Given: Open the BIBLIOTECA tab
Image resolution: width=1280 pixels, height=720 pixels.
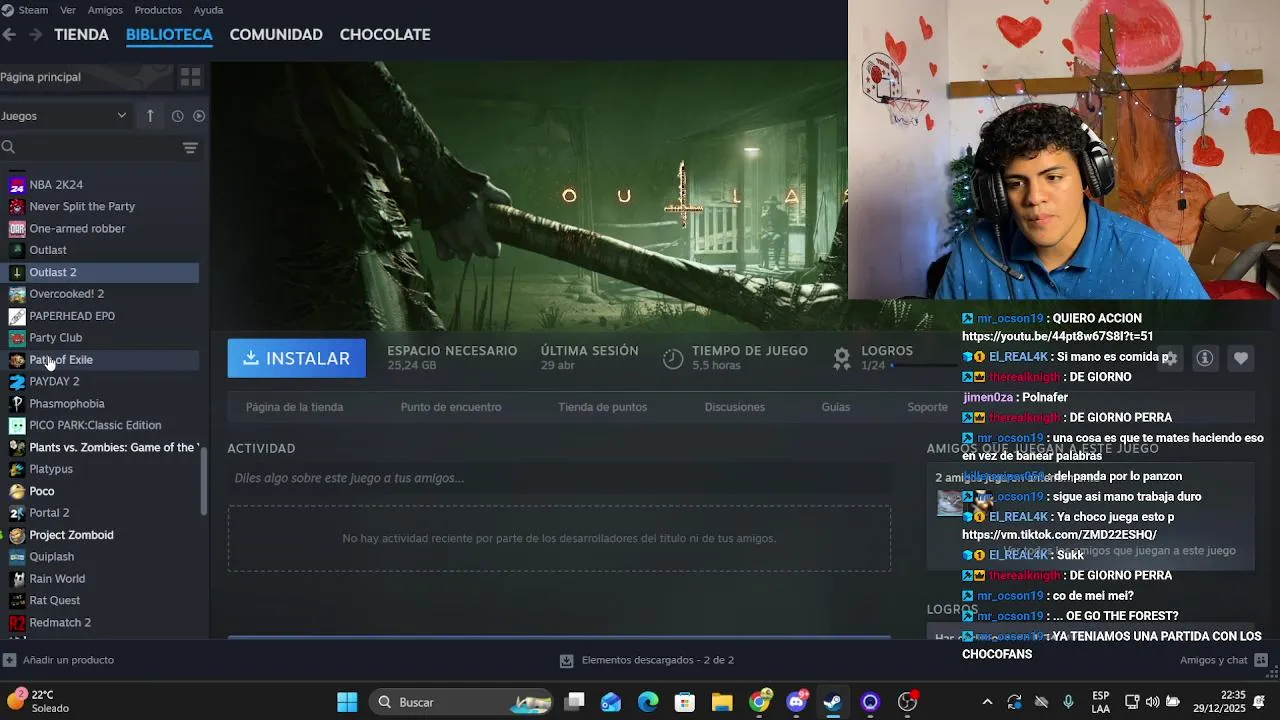Looking at the screenshot, I should tap(169, 34).
